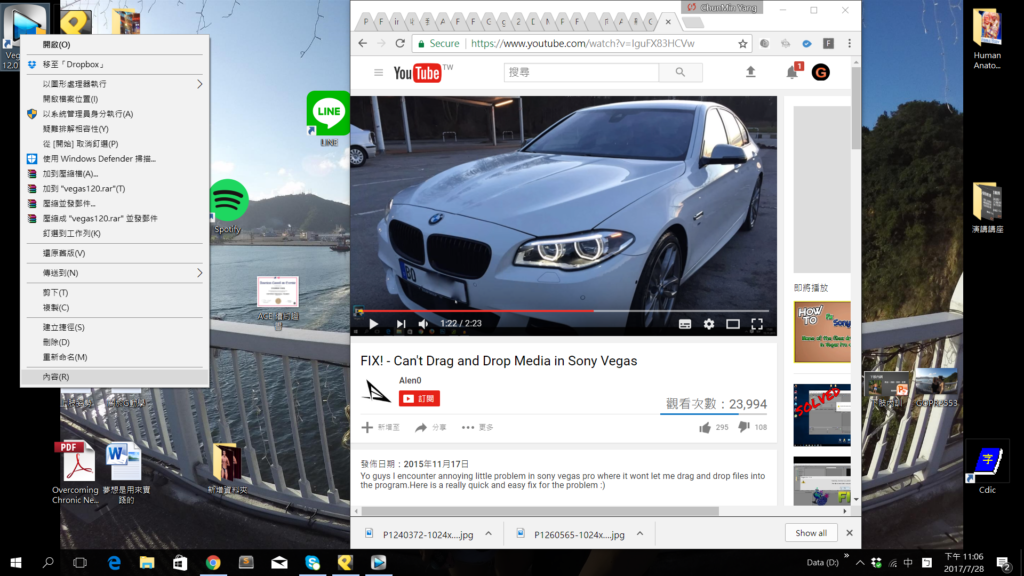The image size is (1024, 576).
Task: Mute the video with the speaker icon
Action: [x=423, y=324]
